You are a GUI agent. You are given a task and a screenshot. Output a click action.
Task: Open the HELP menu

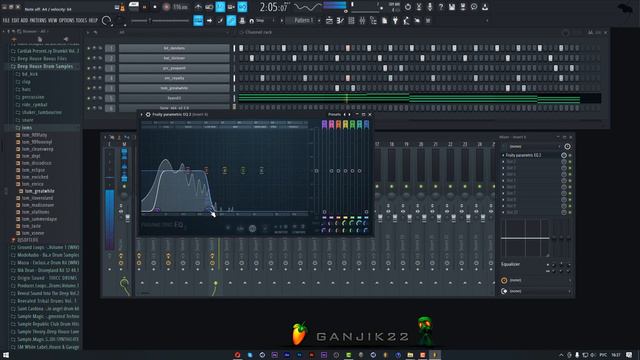point(93,20)
